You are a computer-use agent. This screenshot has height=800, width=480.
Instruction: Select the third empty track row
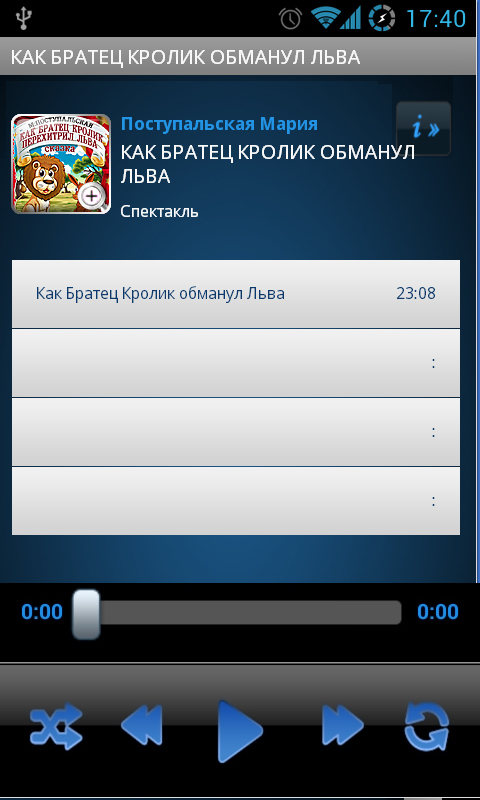tap(236, 432)
